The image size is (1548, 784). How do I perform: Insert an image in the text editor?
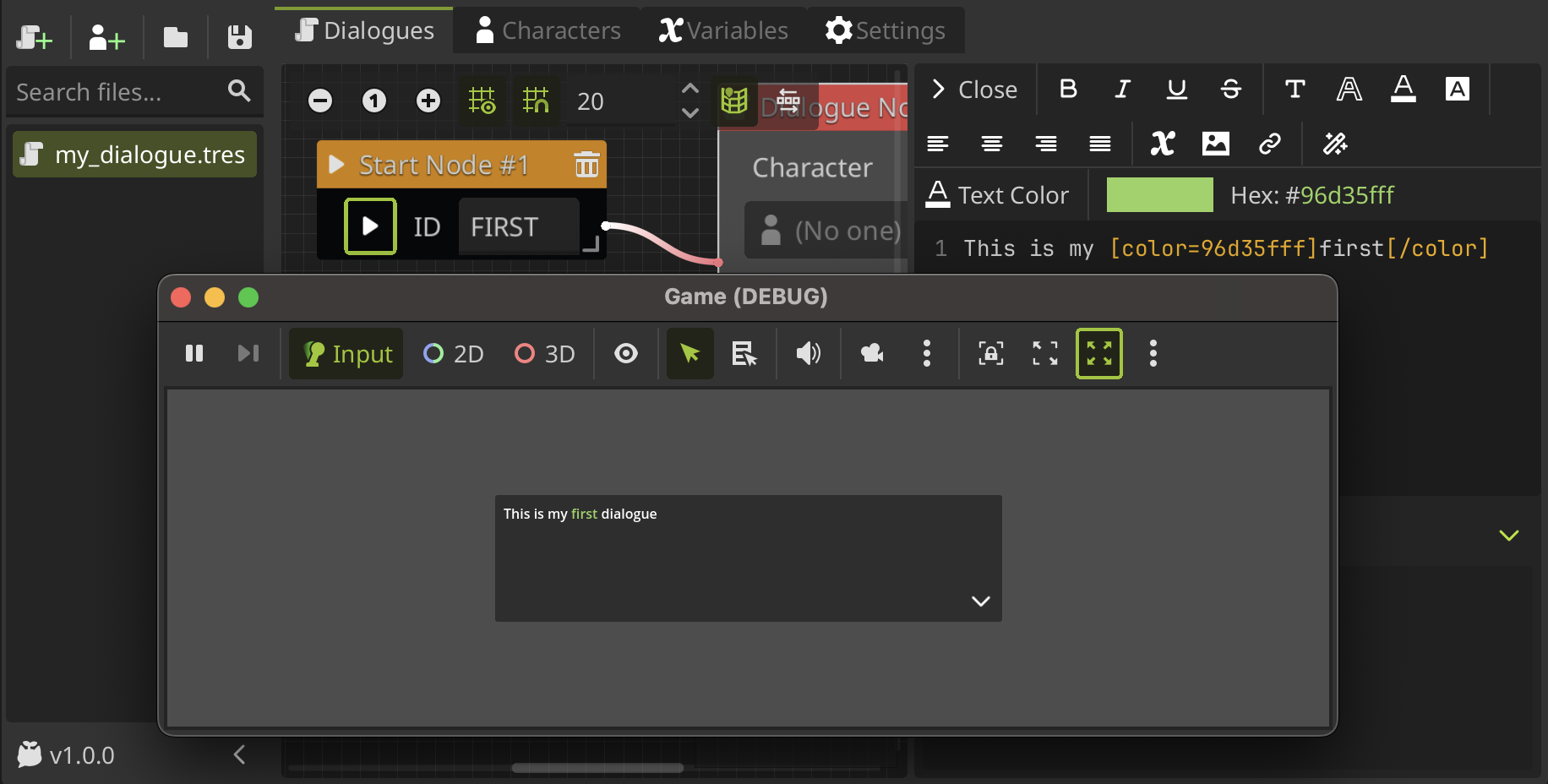[1217, 144]
